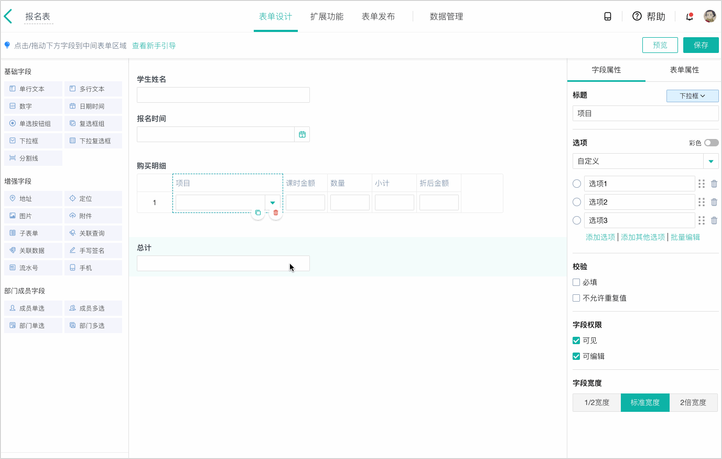The height and width of the screenshot is (459, 722).
Task: Check the 不允许重复值 checkbox
Action: [576, 298]
